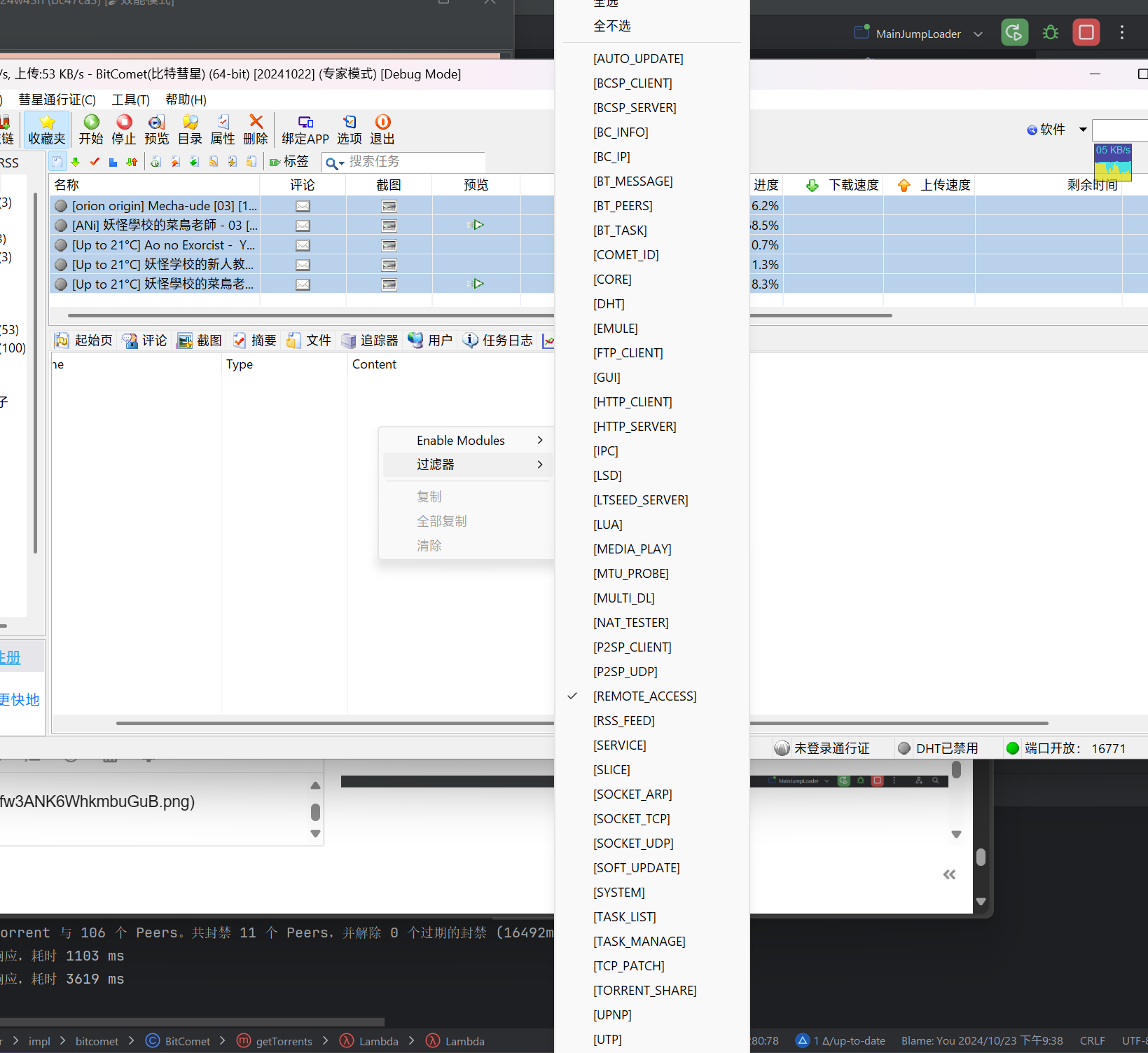Click the « collapse chevrons
Image resolution: width=1148 pixels, height=1053 pixels.
pos(949,874)
